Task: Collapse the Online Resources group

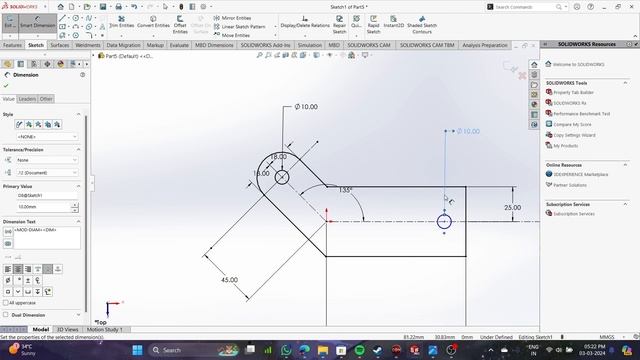Action: pos(625,165)
